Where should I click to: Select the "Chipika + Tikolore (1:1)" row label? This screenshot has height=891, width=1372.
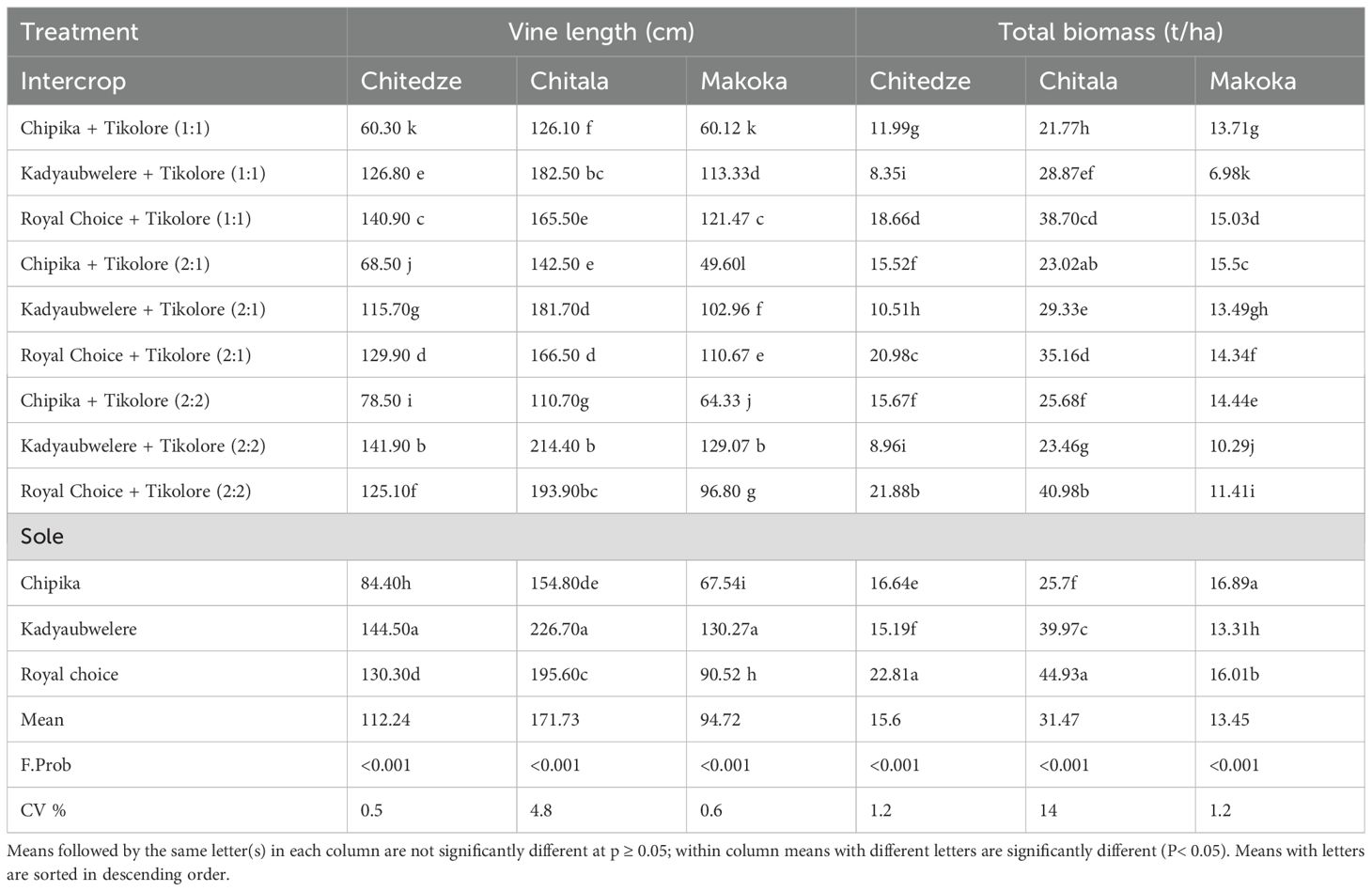point(115,128)
